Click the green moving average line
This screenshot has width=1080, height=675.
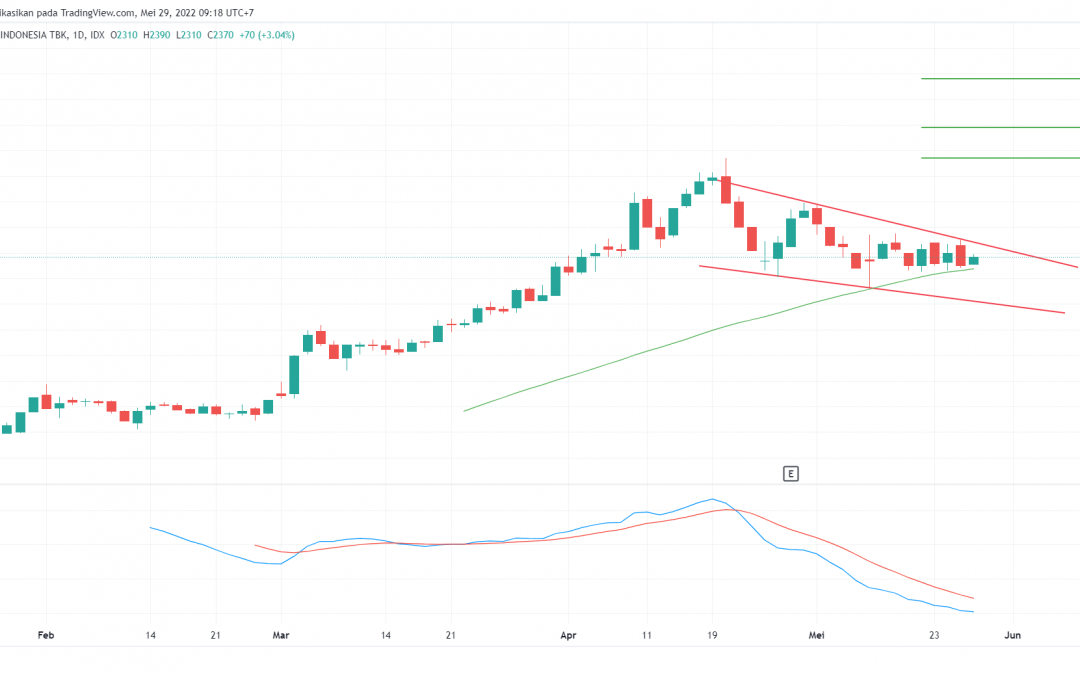650,349
